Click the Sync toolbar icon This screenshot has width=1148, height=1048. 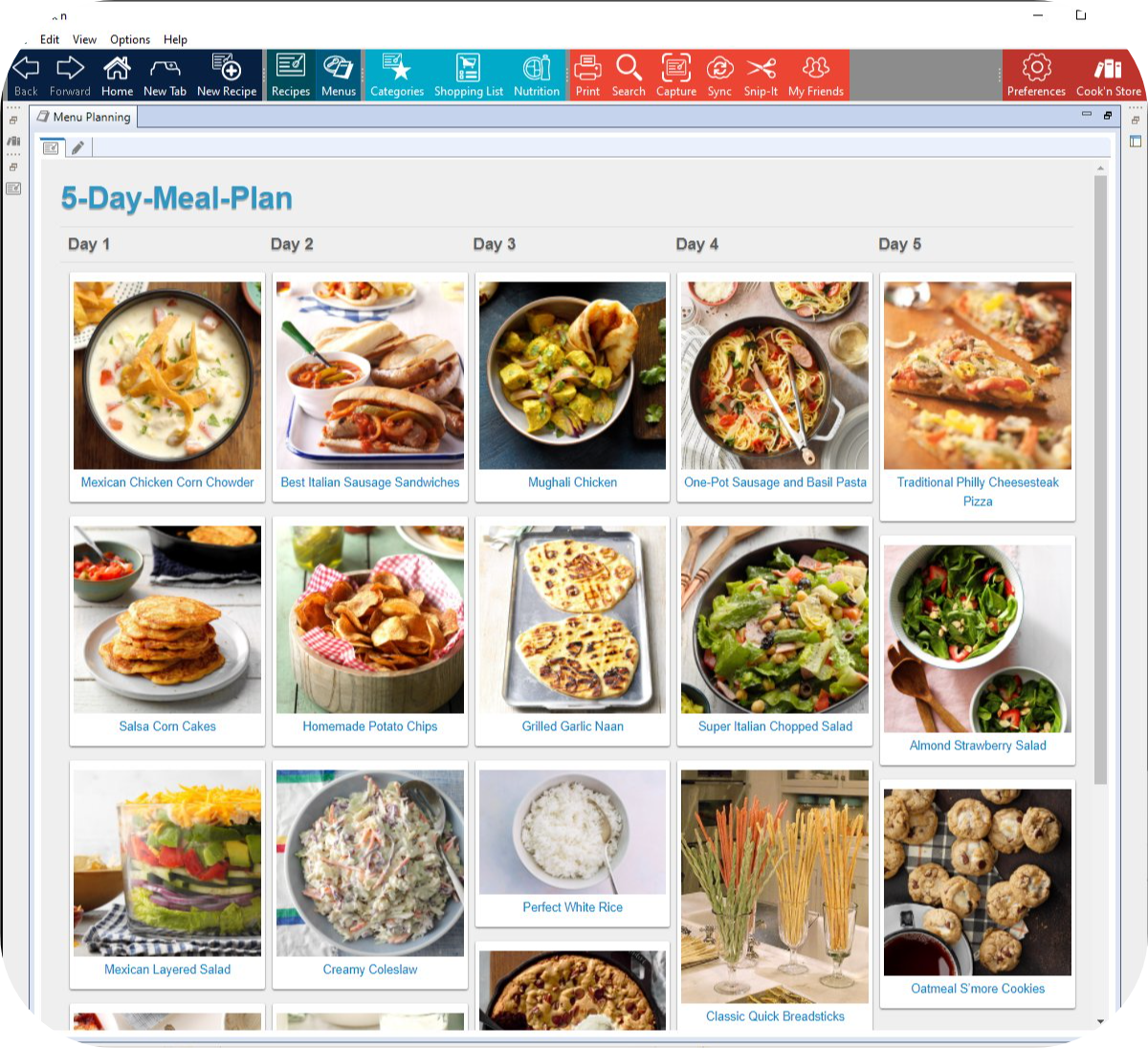click(x=719, y=76)
